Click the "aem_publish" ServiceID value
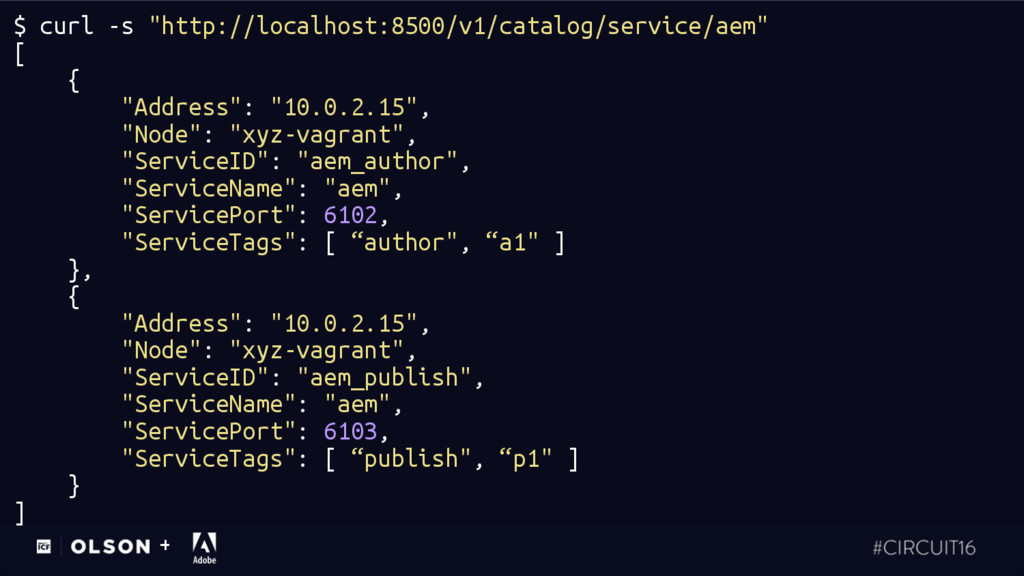This screenshot has width=1024, height=576. click(384, 377)
